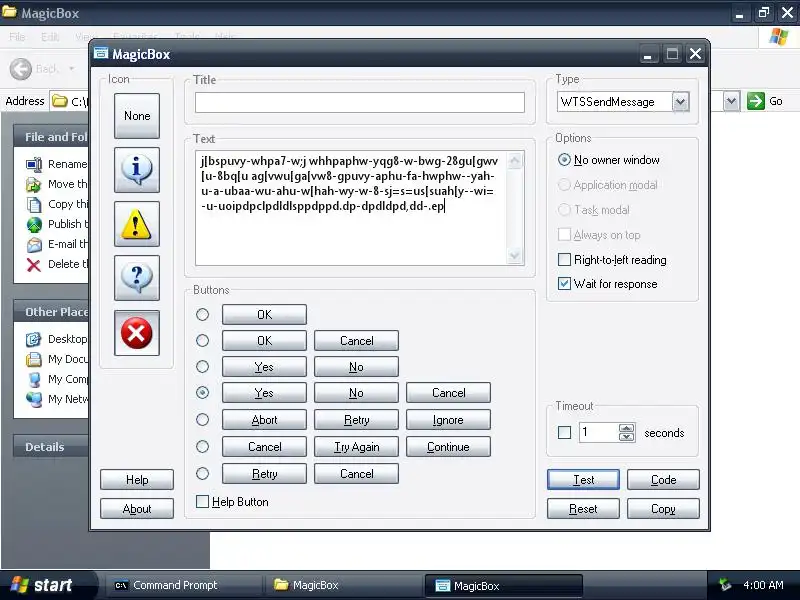Click the Try Again preview button
This screenshot has height=600, width=800.
(356, 447)
